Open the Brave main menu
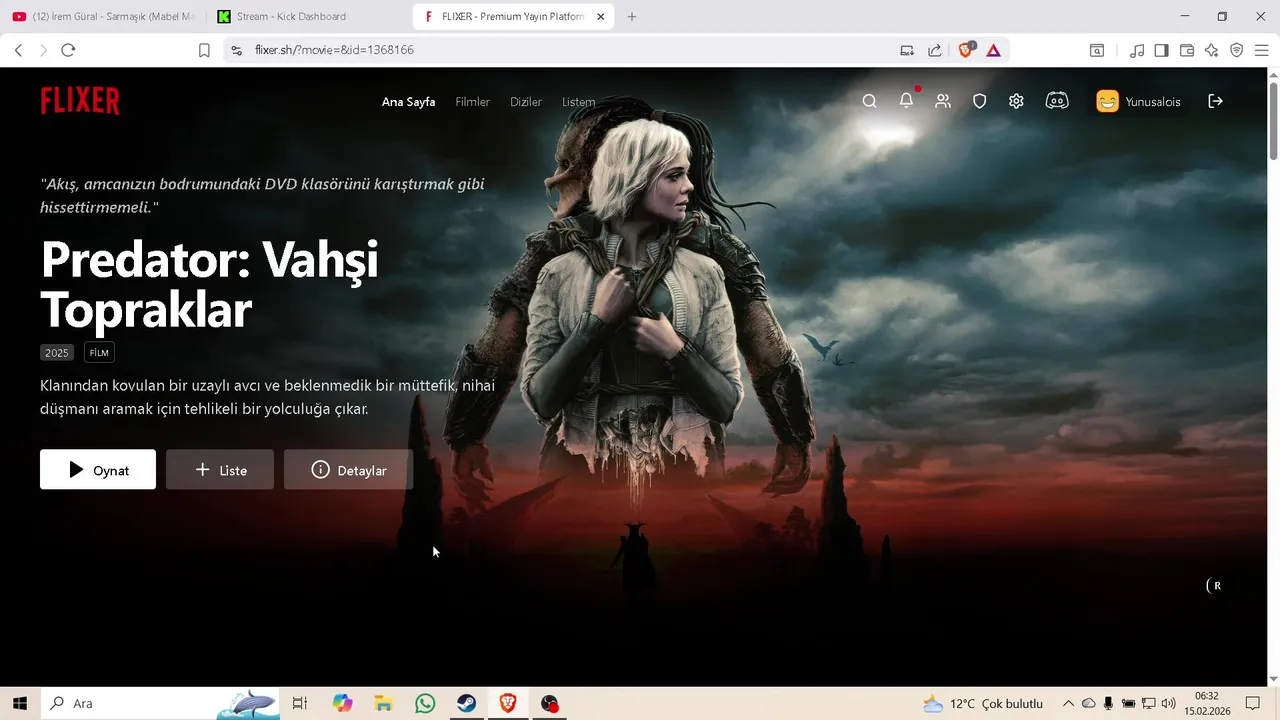The image size is (1280, 720). [x=1262, y=50]
